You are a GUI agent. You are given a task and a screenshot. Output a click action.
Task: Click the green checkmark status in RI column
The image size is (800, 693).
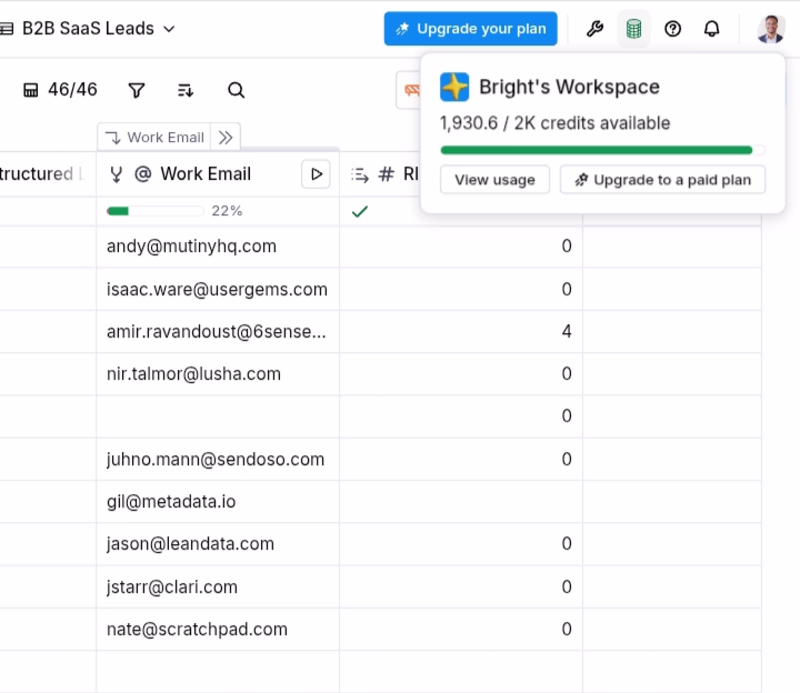(x=360, y=211)
